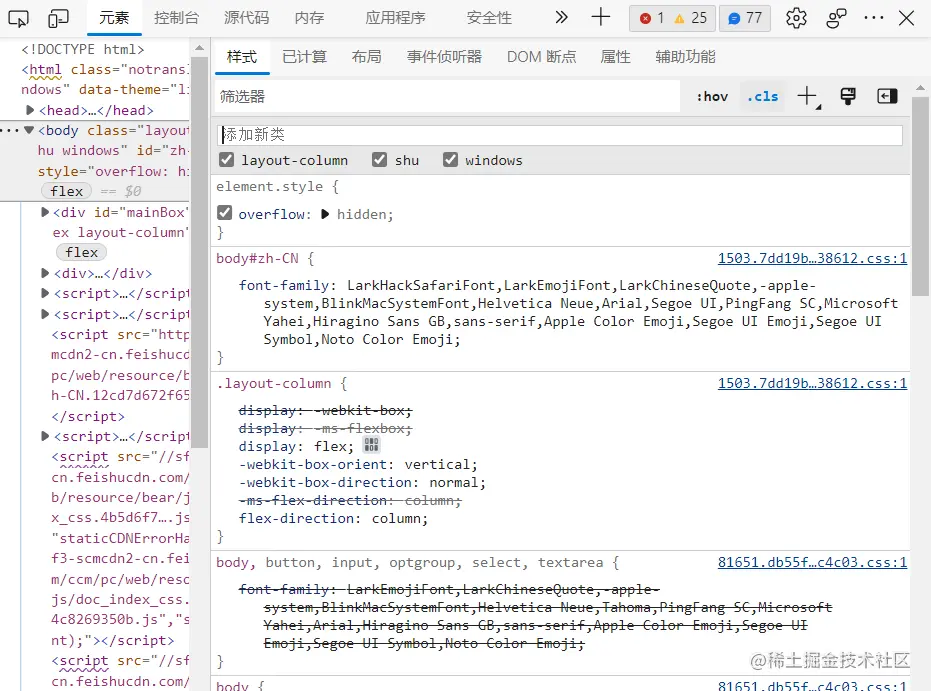Screen dimensions: 931x691
Task: Click the ellipsis beside the body element
Action: [x=10, y=130]
